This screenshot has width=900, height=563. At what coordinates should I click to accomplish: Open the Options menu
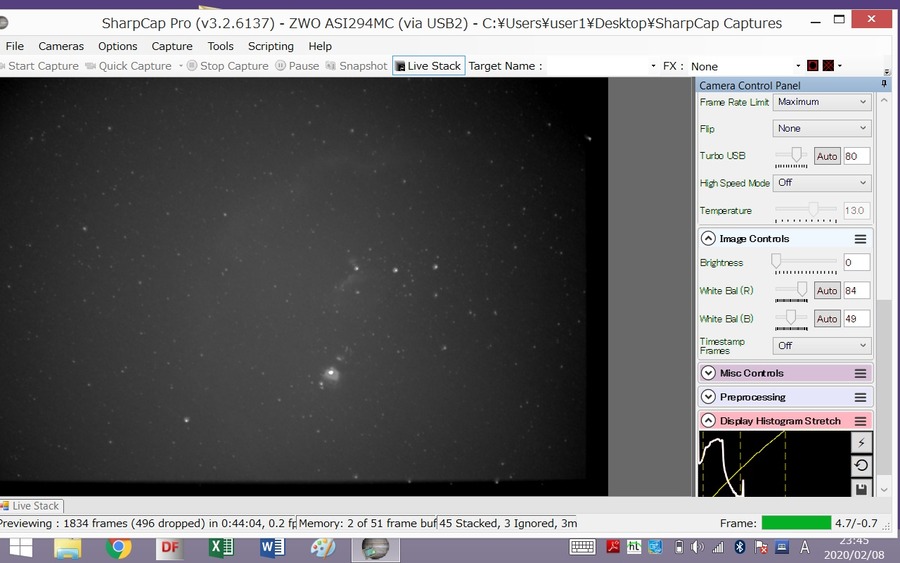118,46
